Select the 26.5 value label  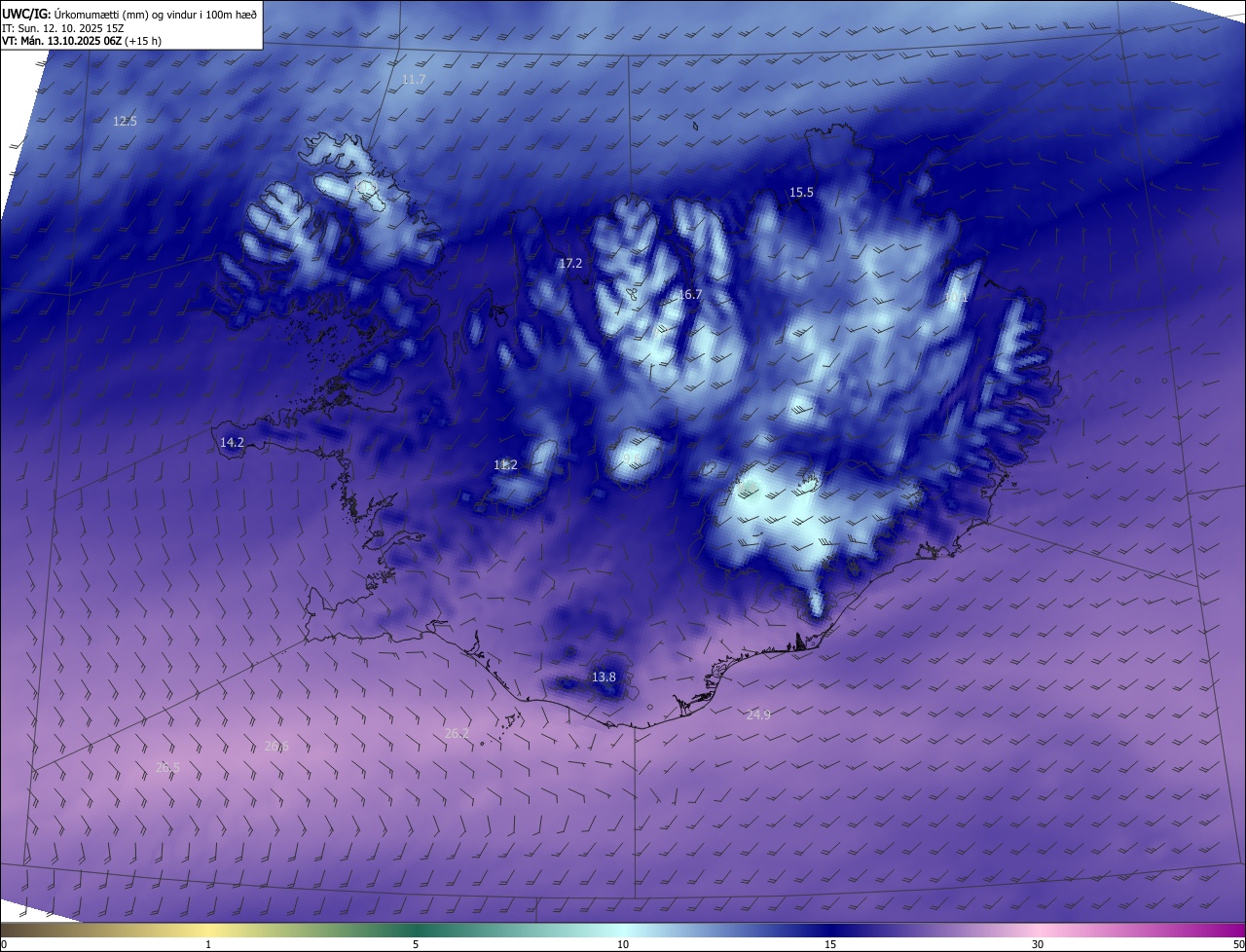tap(167, 767)
